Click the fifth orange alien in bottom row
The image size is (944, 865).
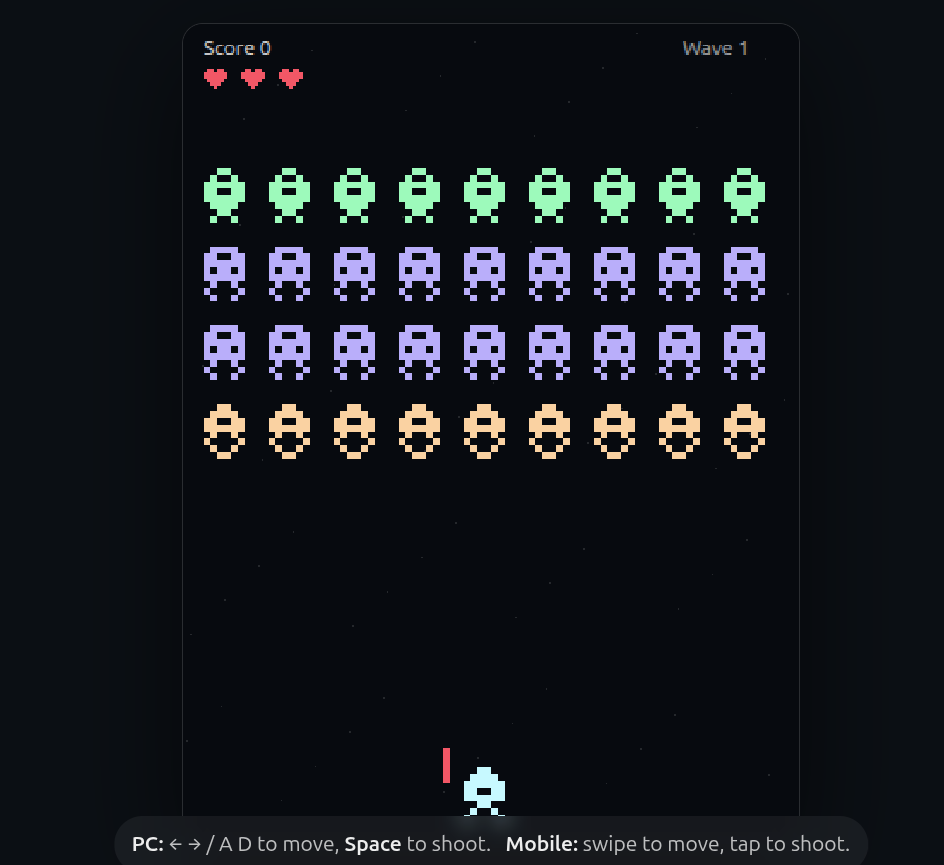click(x=484, y=432)
